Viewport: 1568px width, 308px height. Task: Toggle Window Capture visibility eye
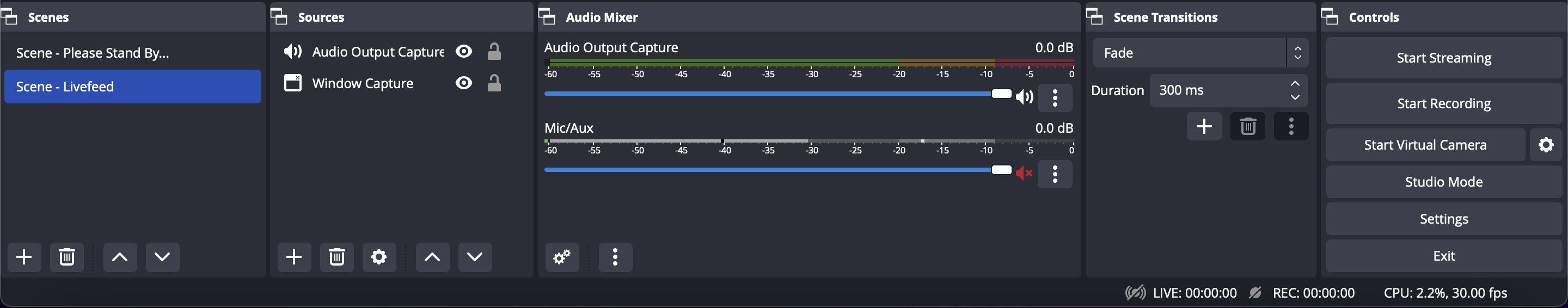(464, 83)
